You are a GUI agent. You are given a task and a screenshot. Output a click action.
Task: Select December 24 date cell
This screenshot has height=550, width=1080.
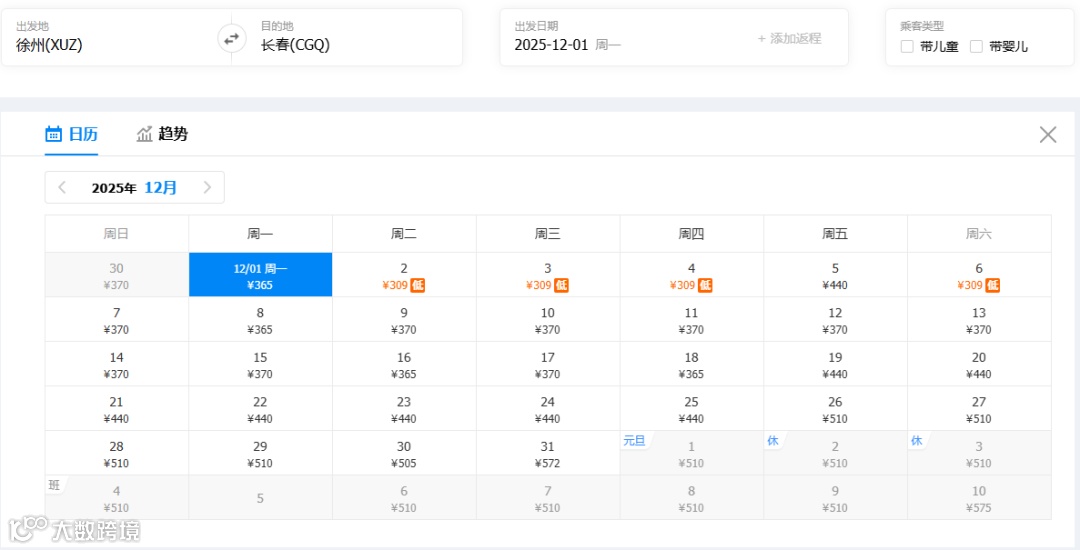(x=548, y=409)
